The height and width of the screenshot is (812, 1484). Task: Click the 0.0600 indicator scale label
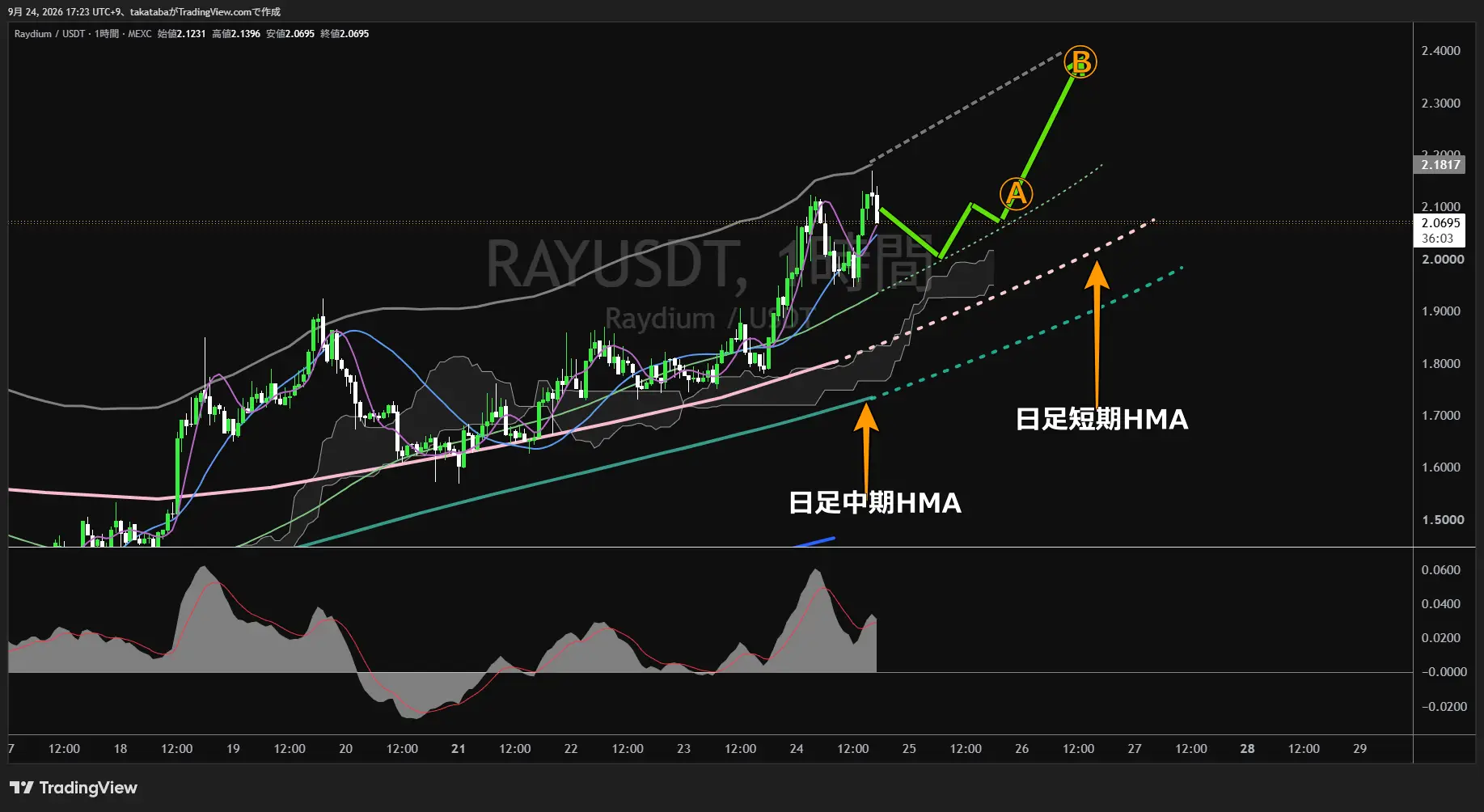click(1441, 570)
